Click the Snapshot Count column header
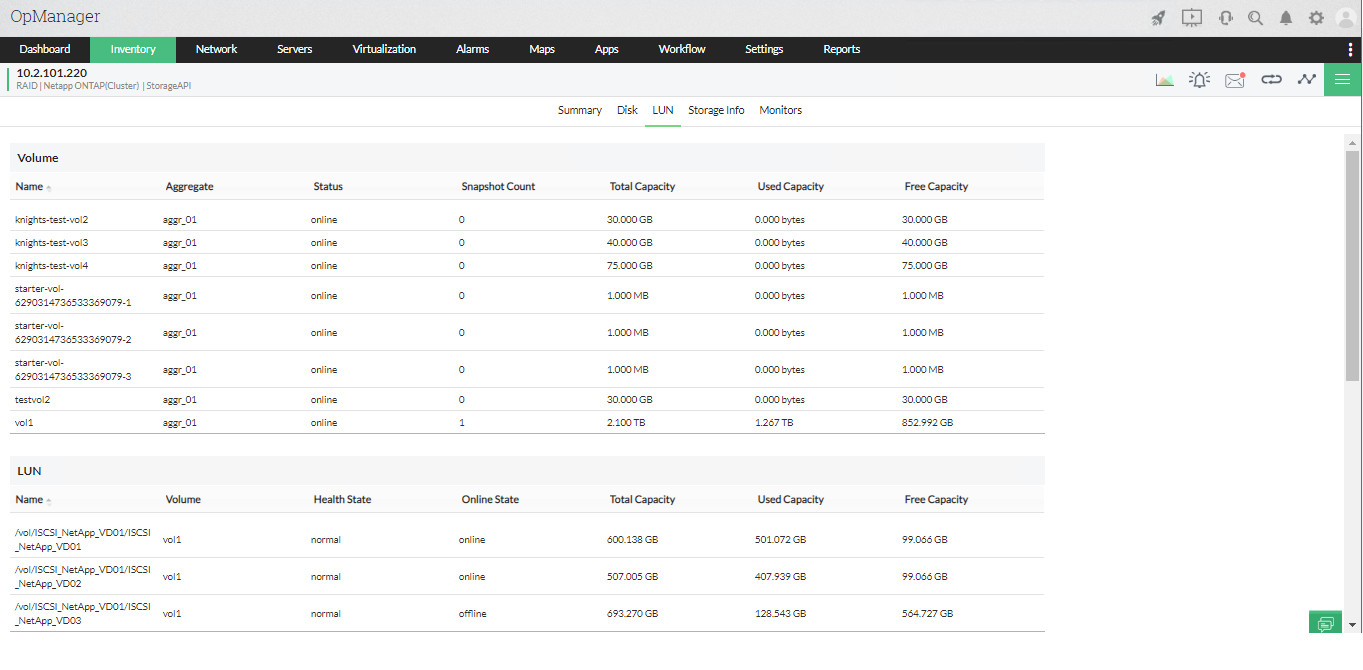This screenshot has height=670, width=1363. pos(498,187)
